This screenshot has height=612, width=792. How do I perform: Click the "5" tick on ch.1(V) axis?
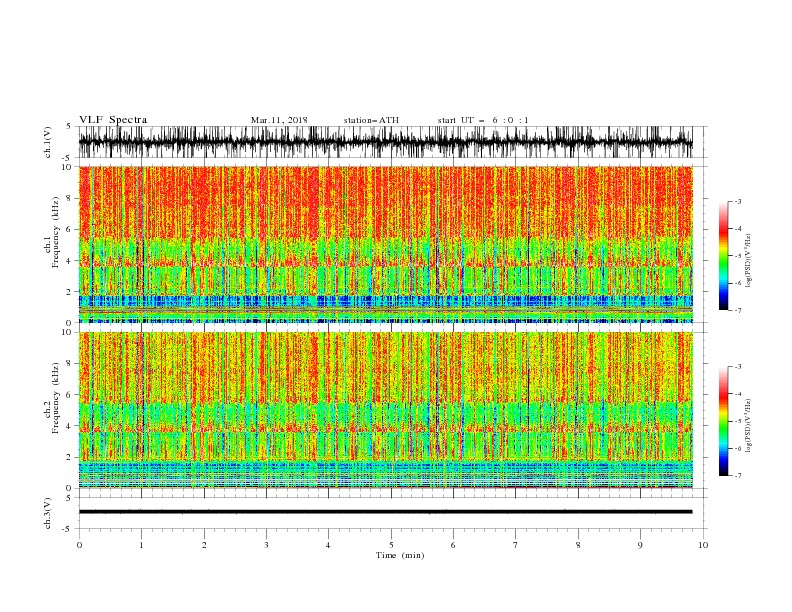pos(69,126)
